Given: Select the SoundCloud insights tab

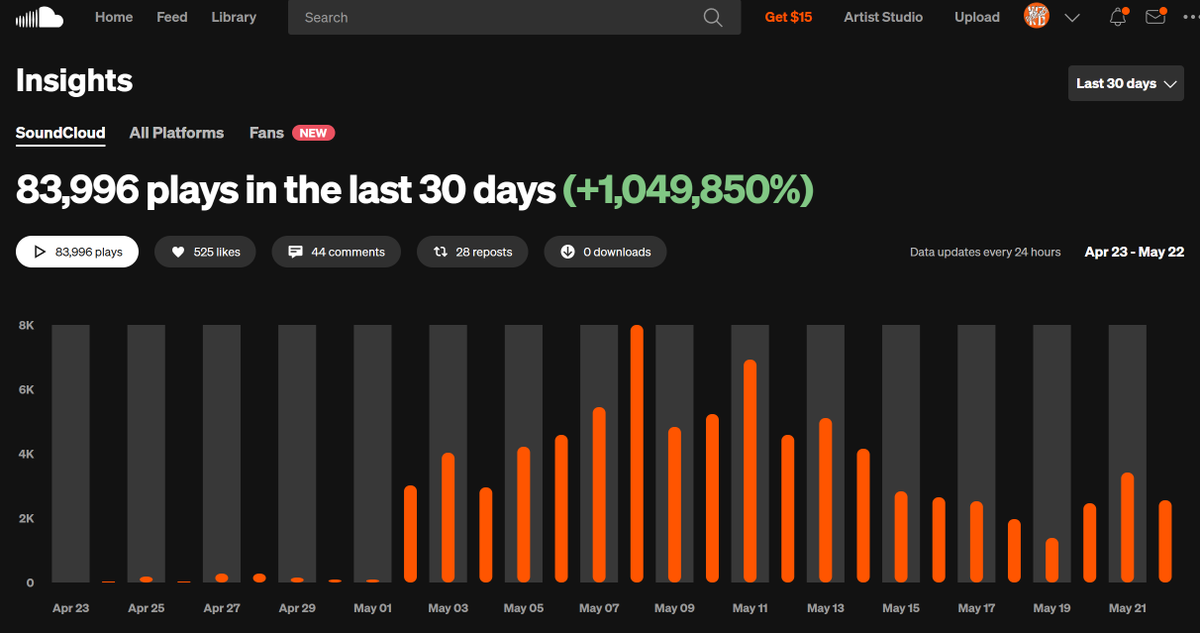Looking at the screenshot, I should click(61, 133).
